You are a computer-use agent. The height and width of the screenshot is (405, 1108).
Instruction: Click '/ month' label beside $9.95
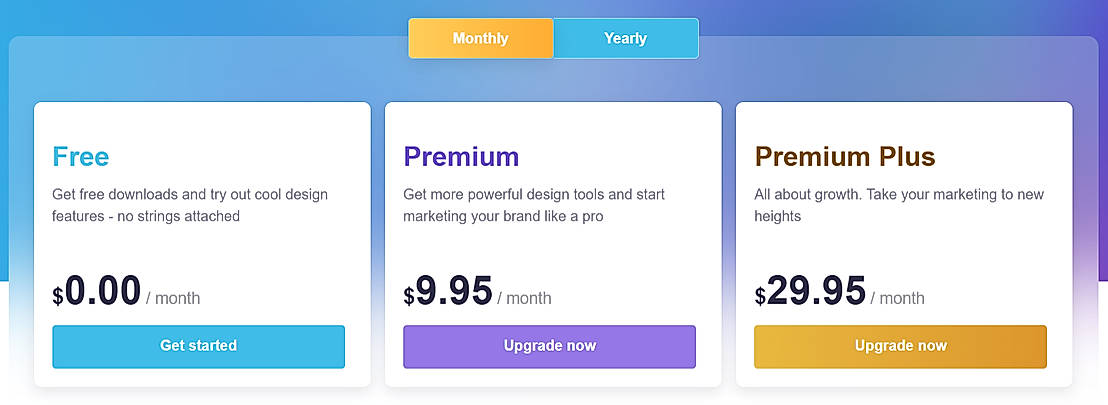[524, 298]
